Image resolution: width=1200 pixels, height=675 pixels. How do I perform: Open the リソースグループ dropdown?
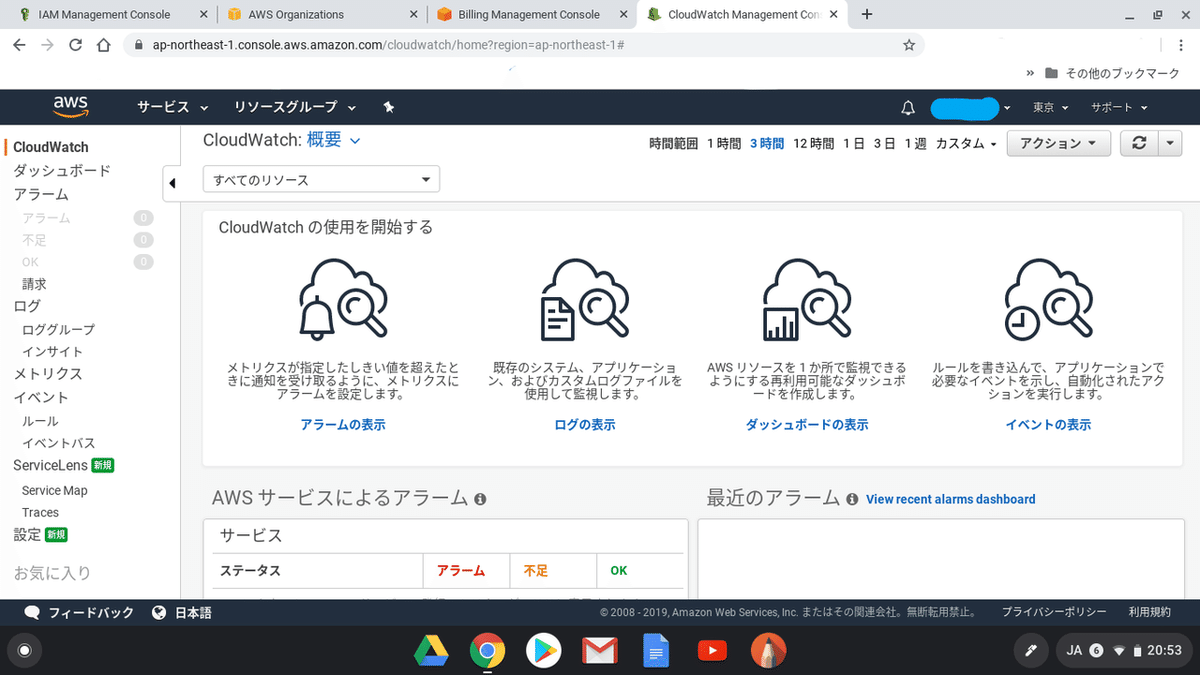pos(296,107)
